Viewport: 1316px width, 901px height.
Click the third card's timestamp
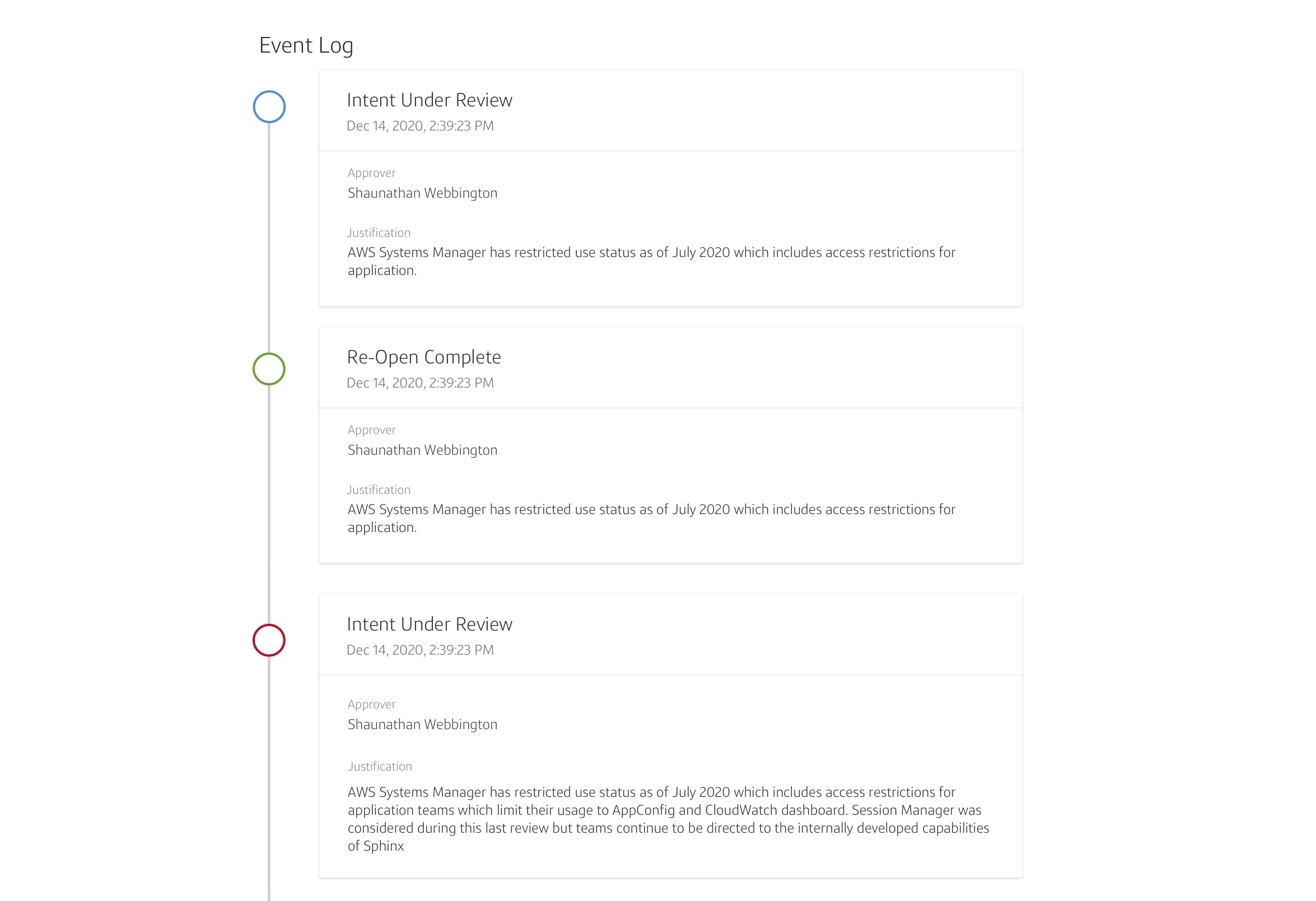tap(420, 650)
